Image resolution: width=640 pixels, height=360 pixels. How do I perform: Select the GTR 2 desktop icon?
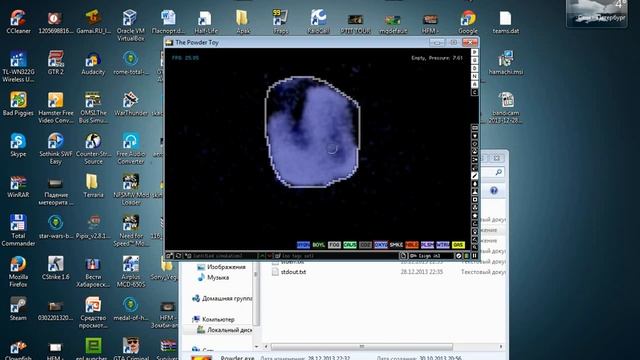[56, 63]
